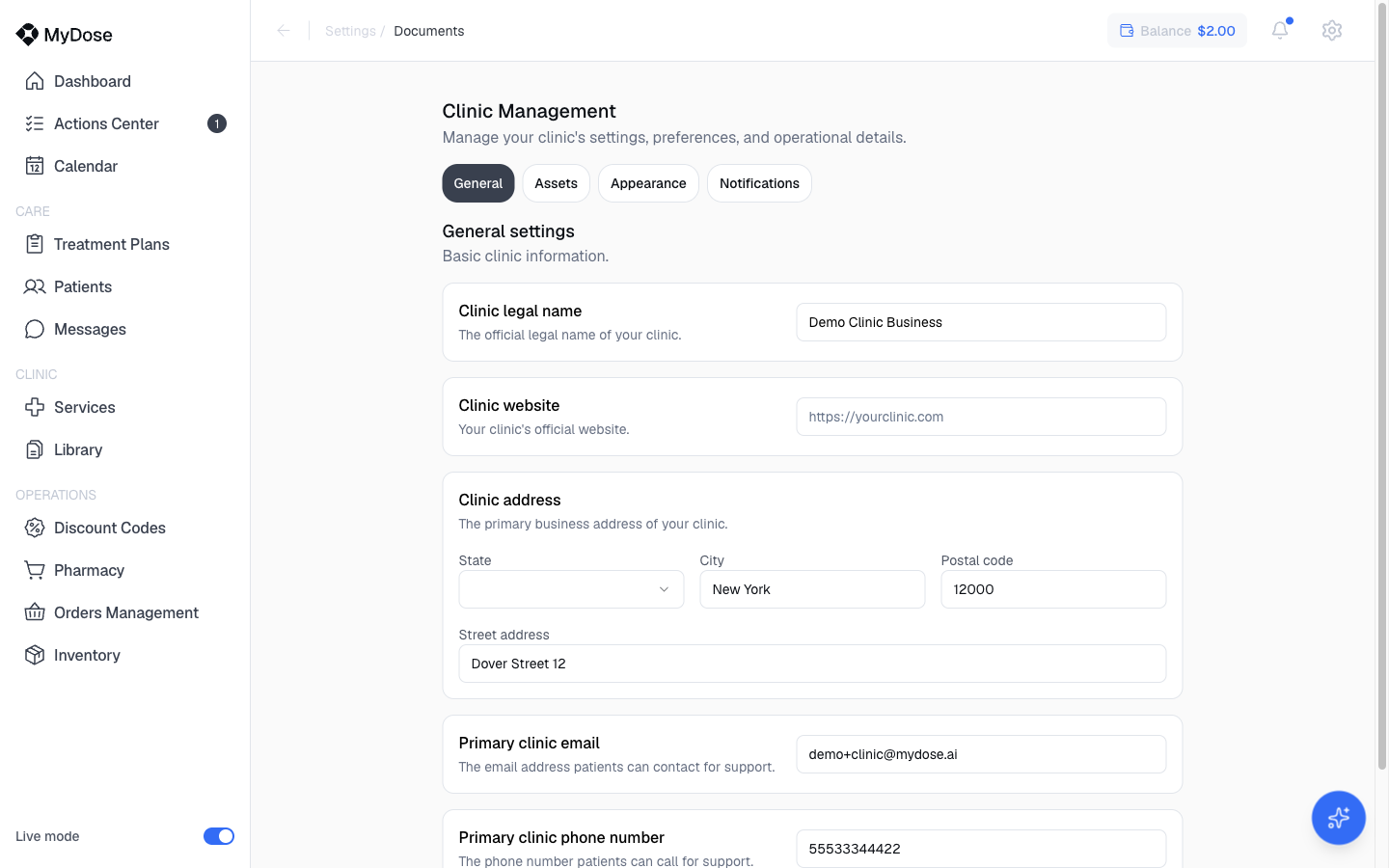Open Discount Codes page

tap(125, 528)
